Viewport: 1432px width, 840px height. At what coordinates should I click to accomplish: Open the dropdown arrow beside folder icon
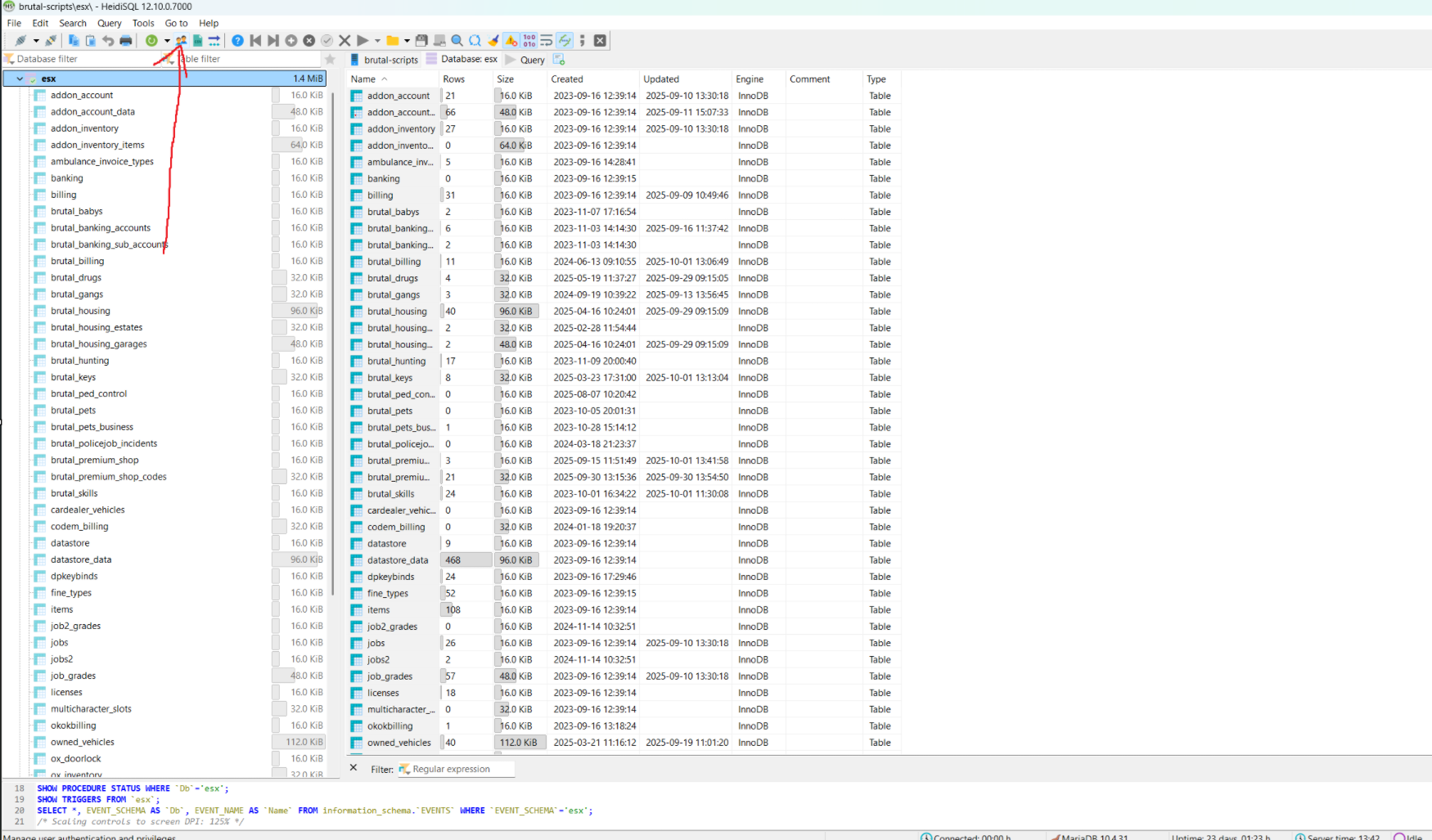pyautogui.click(x=407, y=41)
